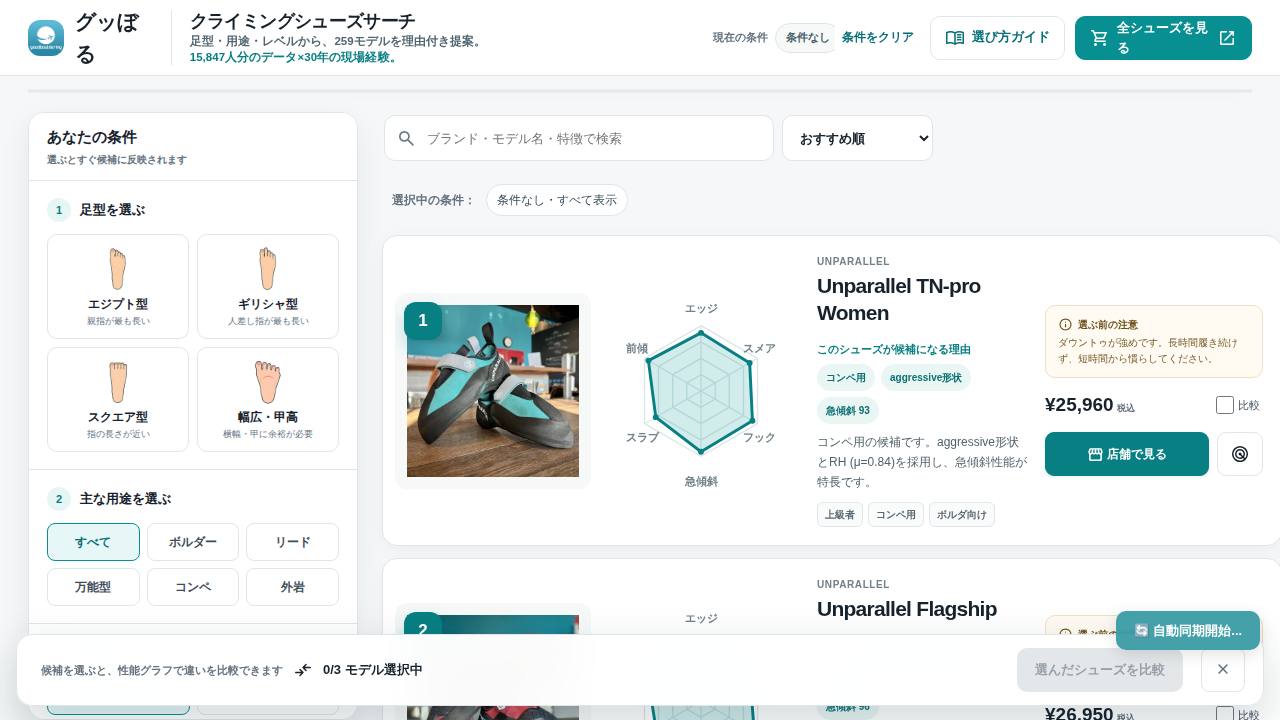
Task: Click the Unparallel TN-pro Women title
Action: pos(899,299)
